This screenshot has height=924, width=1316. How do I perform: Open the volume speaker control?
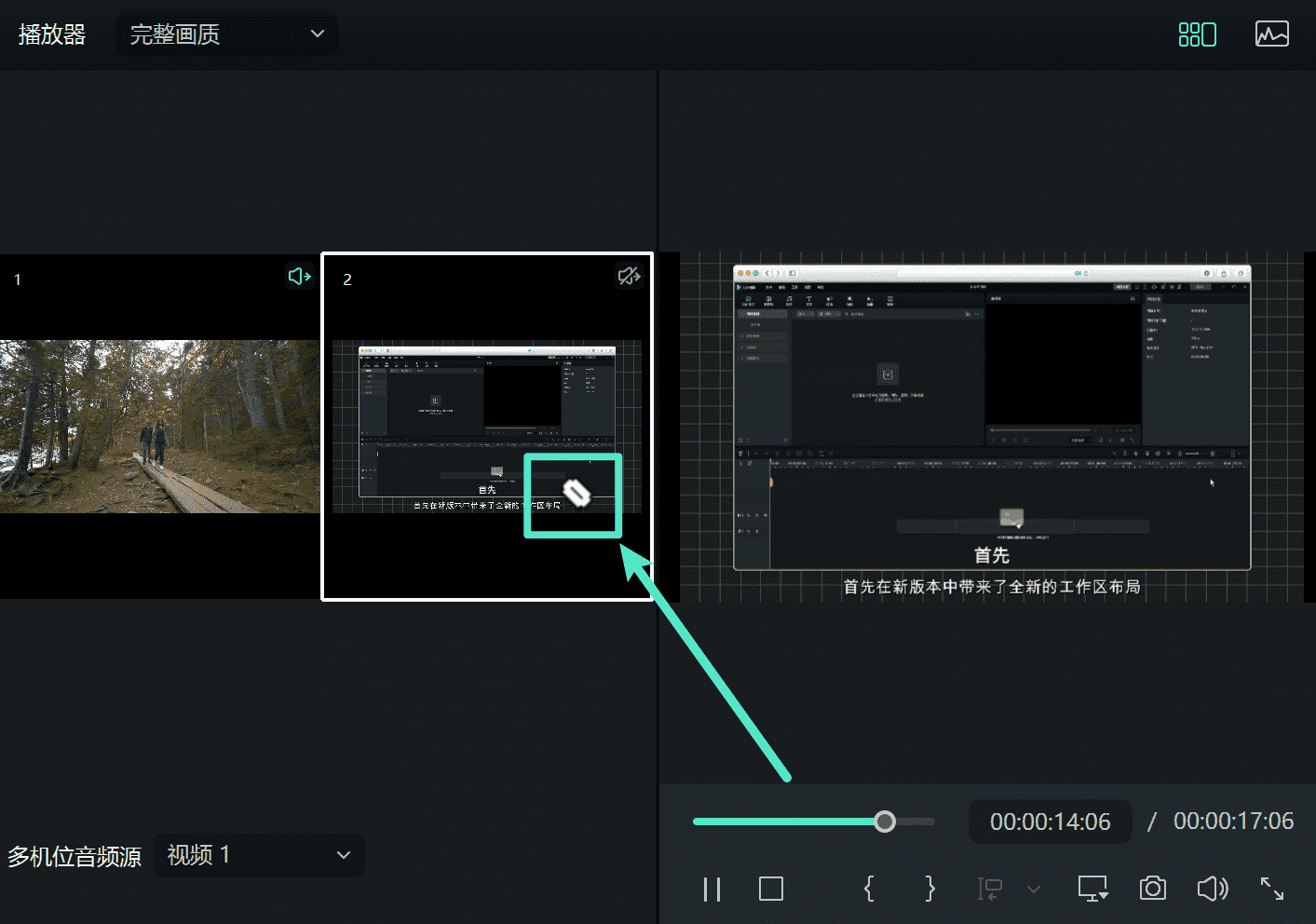point(1212,889)
